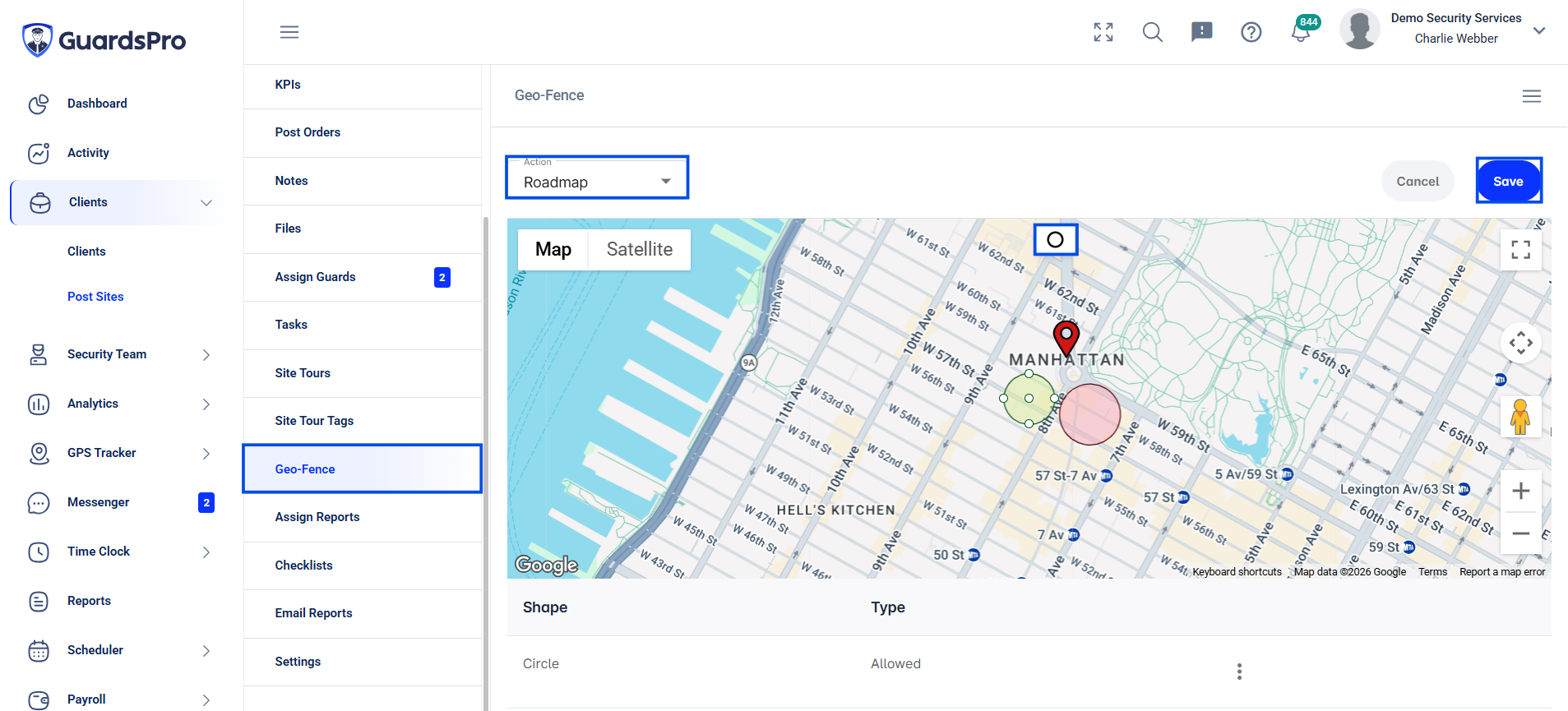
Task: Click the help question mark icon
Action: (1251, 32)
